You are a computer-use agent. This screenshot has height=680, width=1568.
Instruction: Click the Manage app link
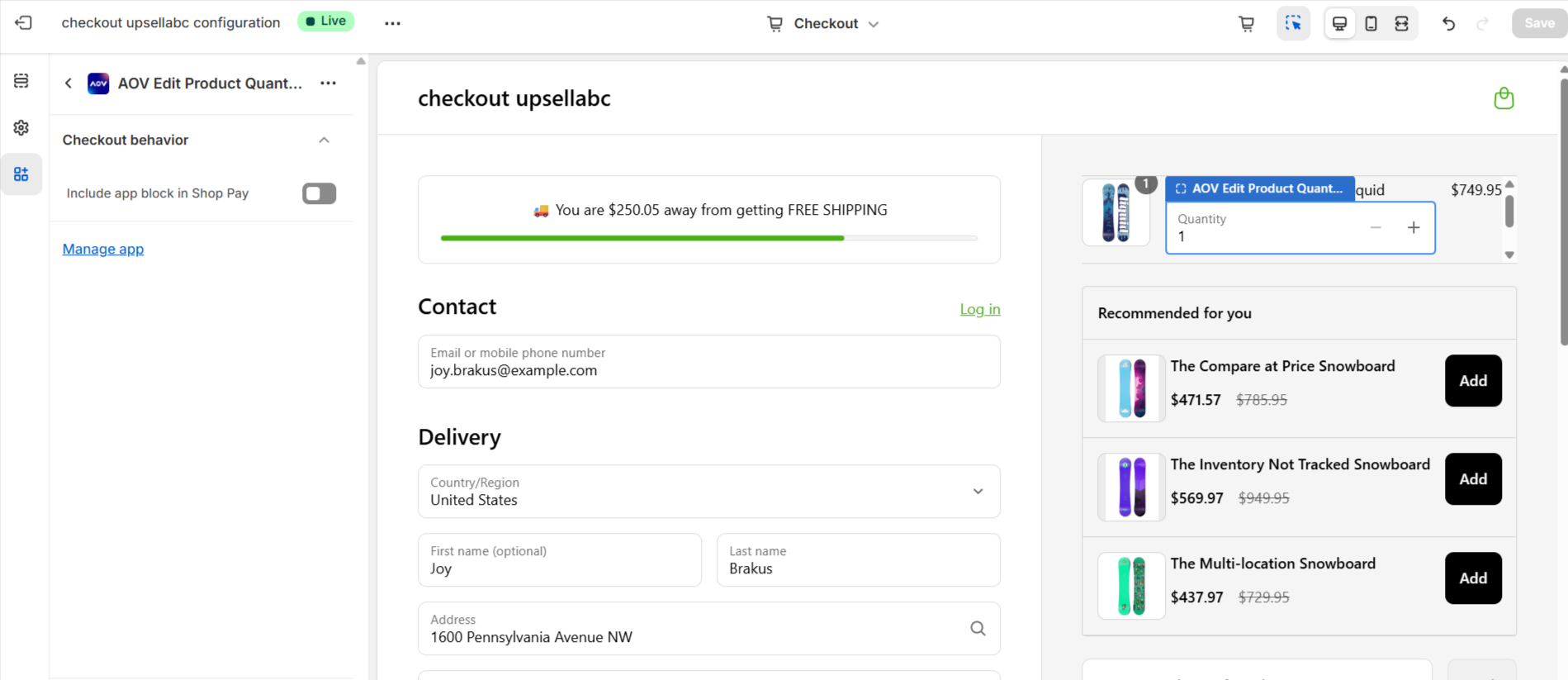[x=103, y=250]
